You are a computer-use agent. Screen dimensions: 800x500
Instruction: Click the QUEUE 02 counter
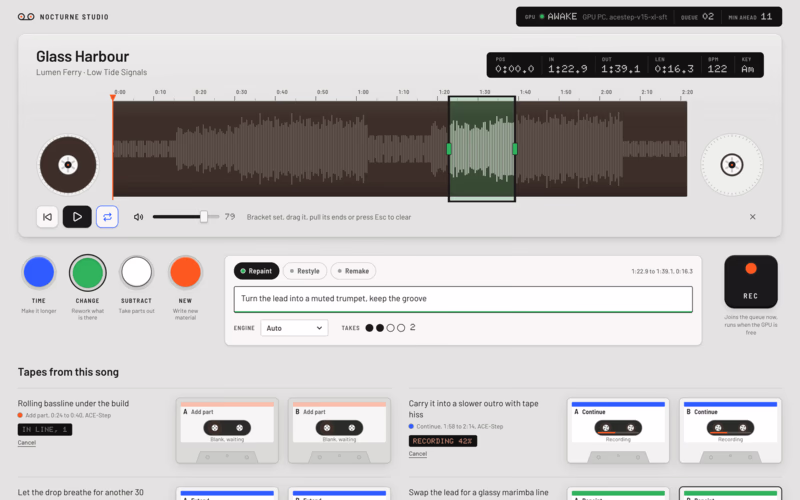click(697, 17)
